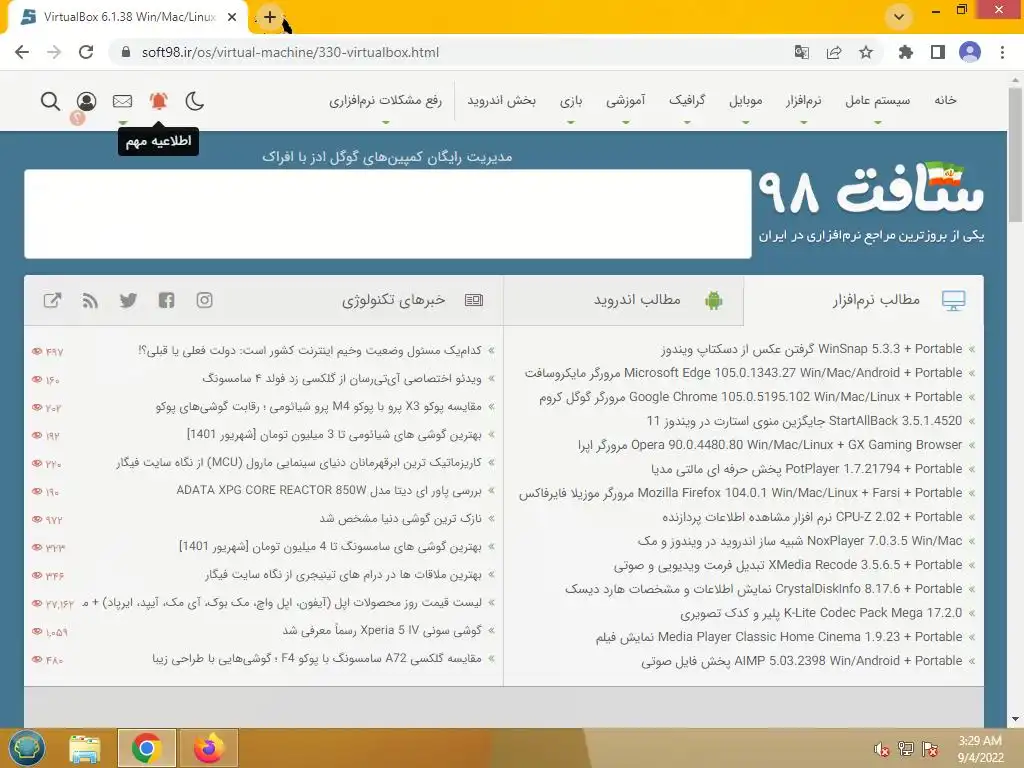This screenshot has height=768, width=1024.
Task: Bookmark this page with the star icon
Action: (x=866, y=52)
